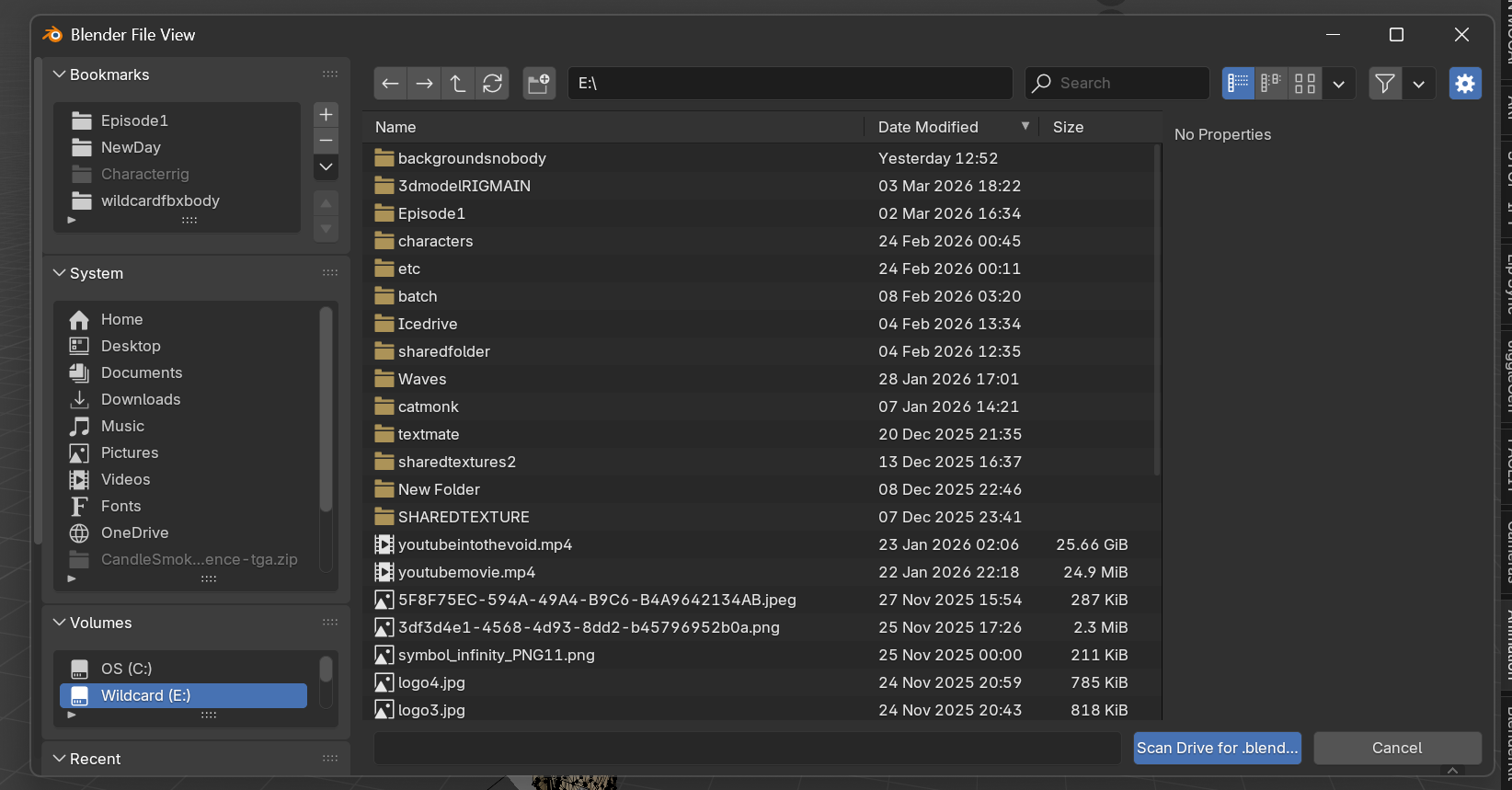Remove selected bookmark with minus button
This screenshot has width=1512, height=790.
coord(326,141)
